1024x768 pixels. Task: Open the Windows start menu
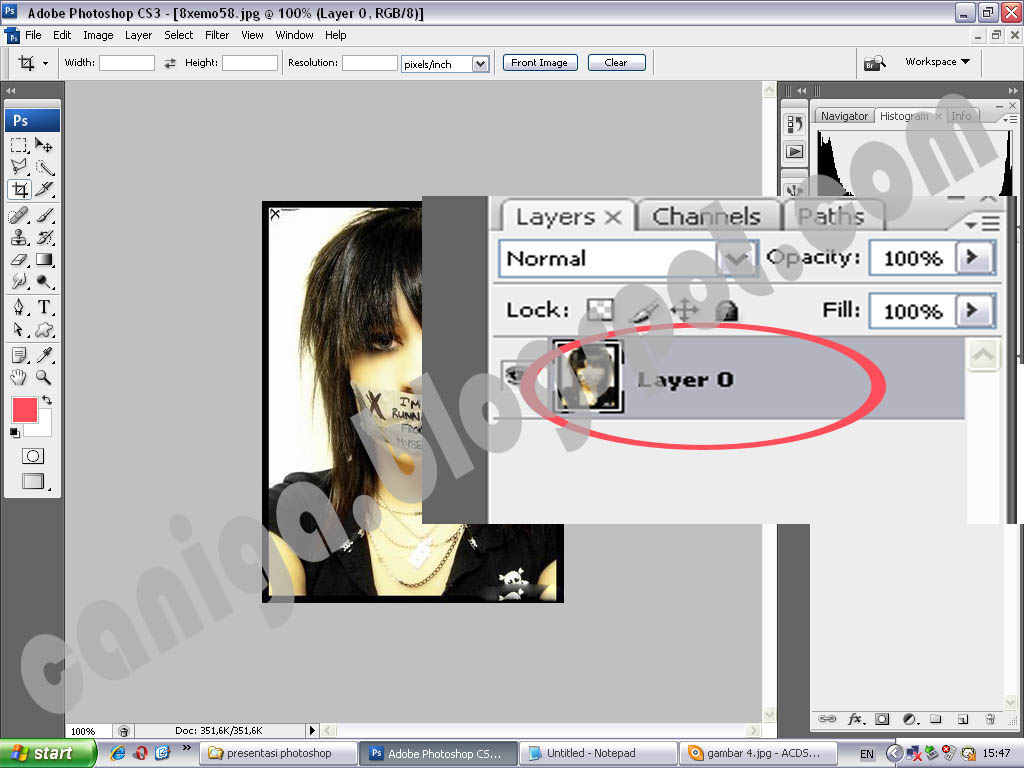click(48, 753)
